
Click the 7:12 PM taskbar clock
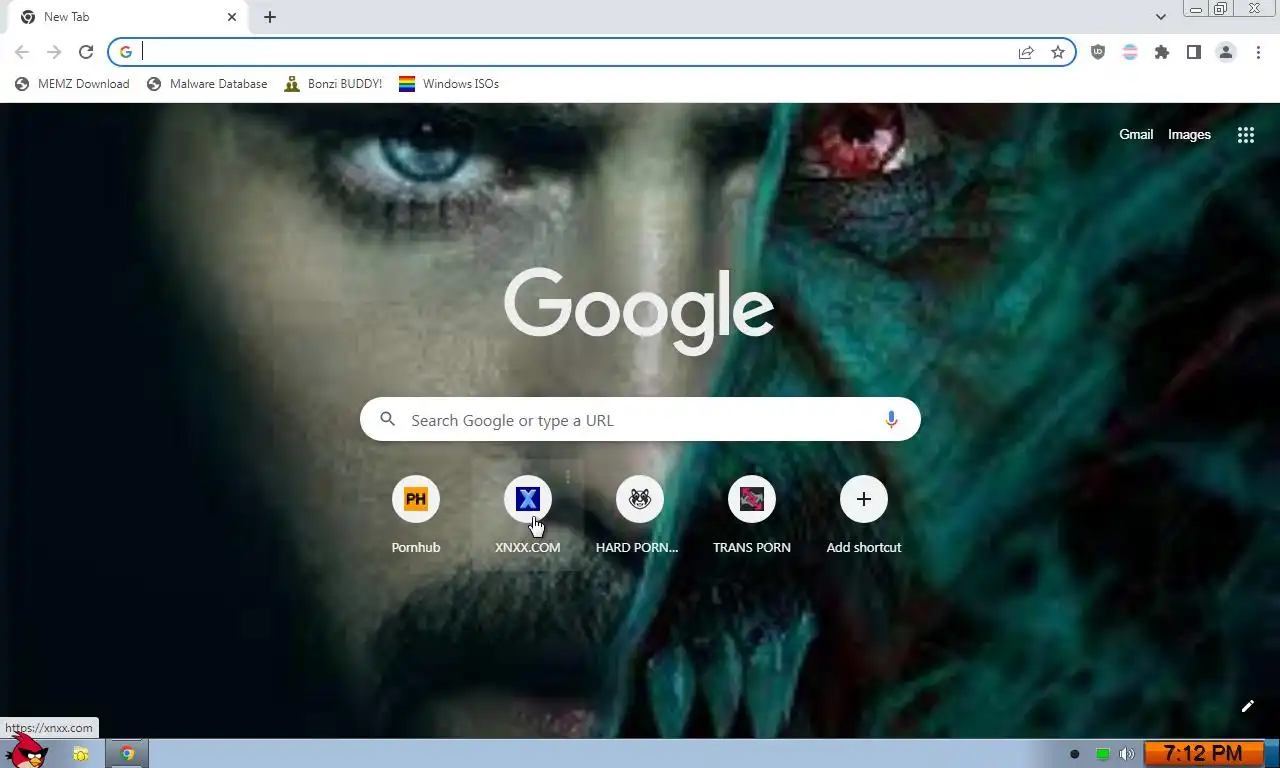tap(1203, 754)
